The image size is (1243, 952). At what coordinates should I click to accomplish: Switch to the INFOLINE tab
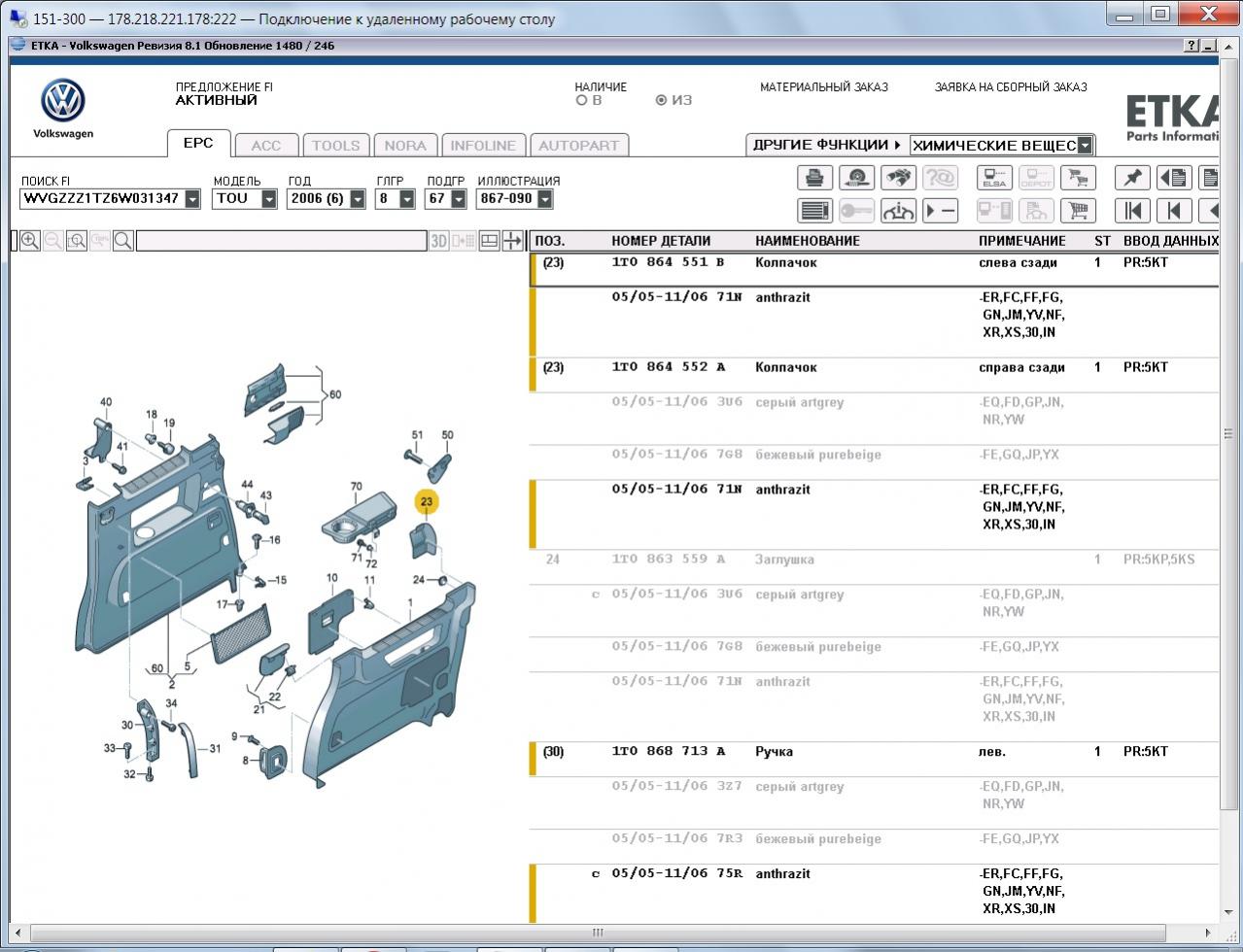point(483,146)
